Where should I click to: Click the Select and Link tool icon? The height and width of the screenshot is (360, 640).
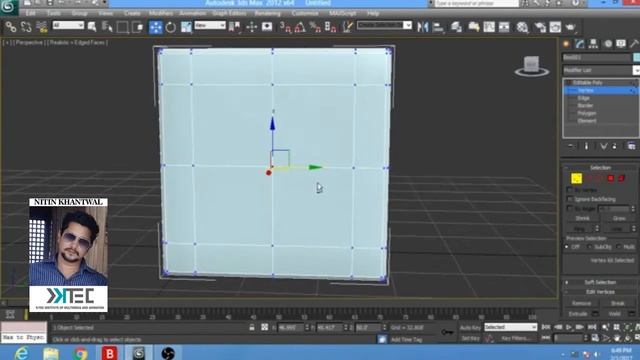click(x=11, y=27)
